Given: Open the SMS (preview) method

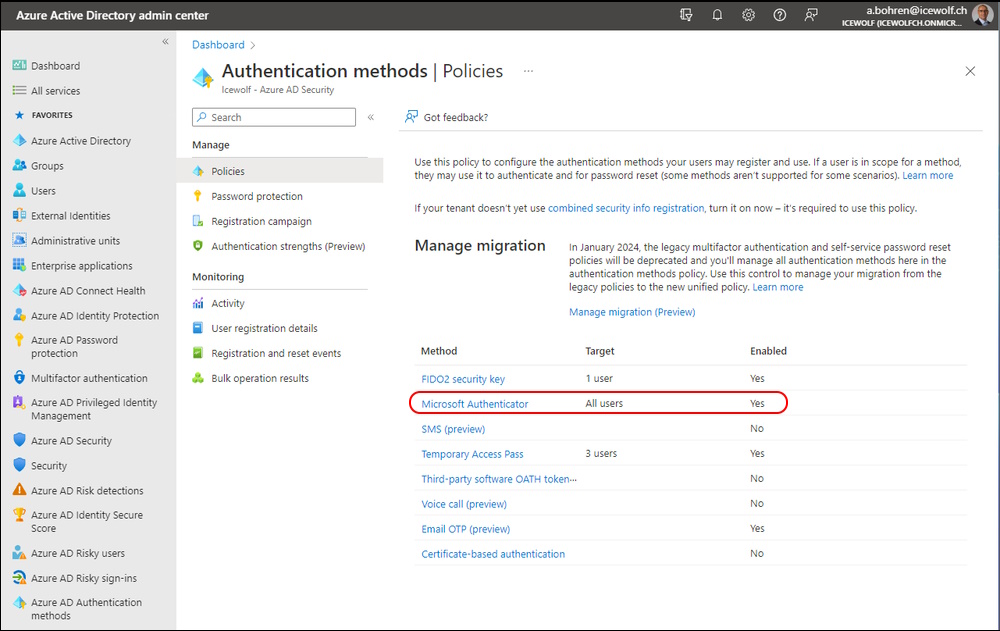Looking at the screenshot, I should 453,429.
